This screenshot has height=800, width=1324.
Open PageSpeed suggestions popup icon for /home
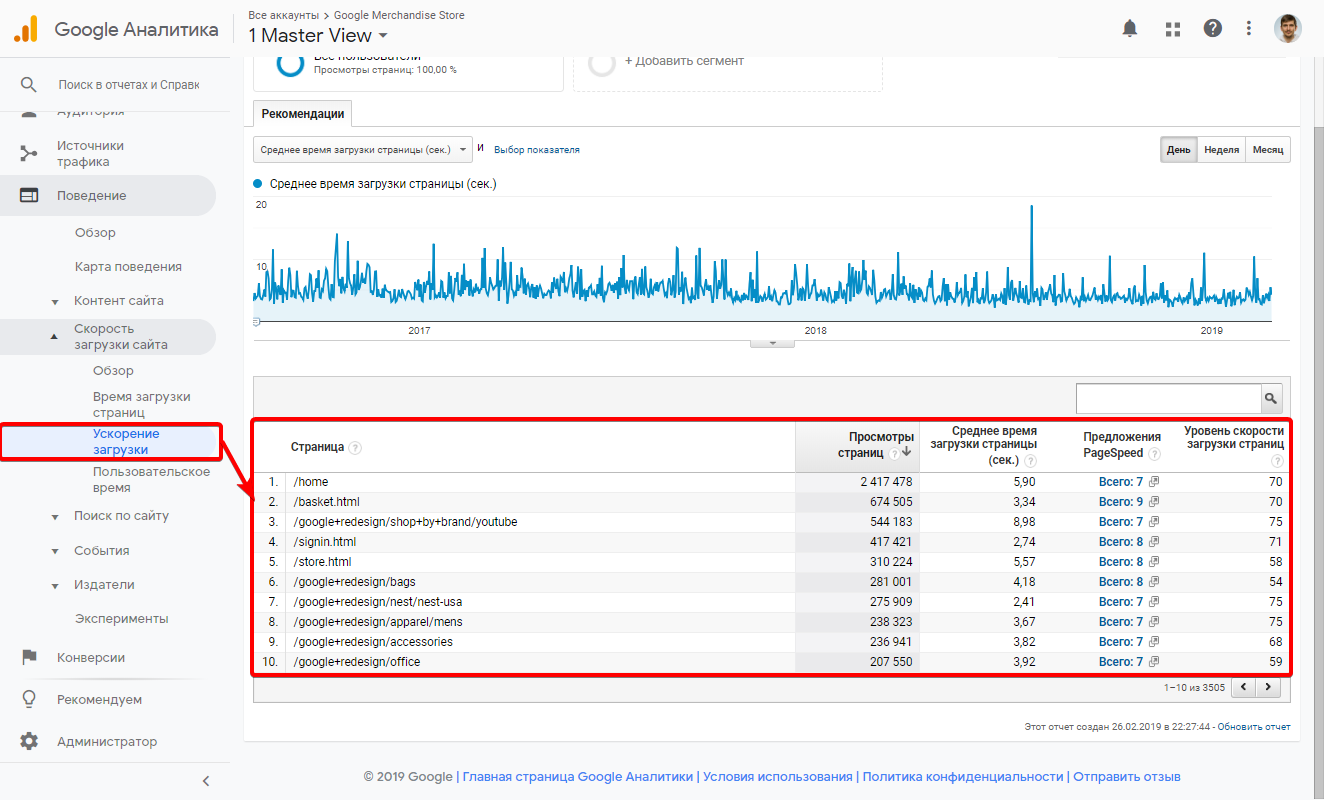[x=1154, y=482]
